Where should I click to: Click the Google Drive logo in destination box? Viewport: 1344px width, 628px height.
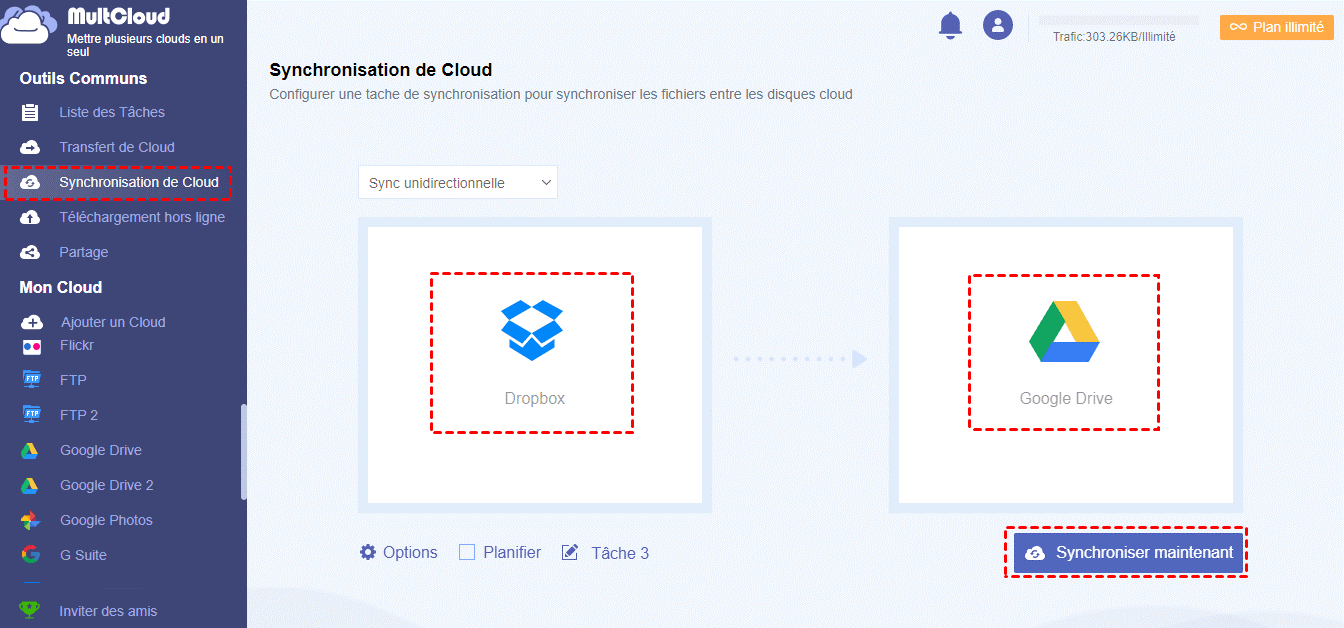1064,331
